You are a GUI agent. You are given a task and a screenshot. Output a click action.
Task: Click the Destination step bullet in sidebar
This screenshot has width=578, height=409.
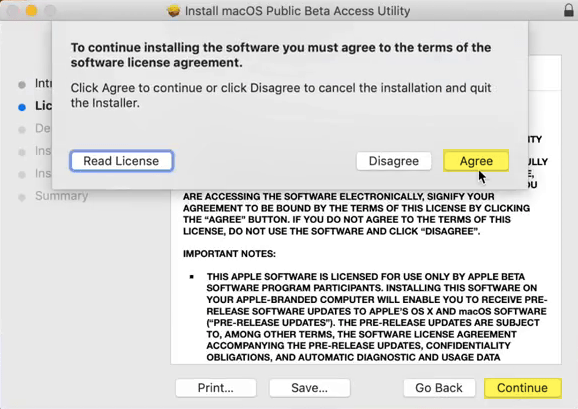click(x=22, y=130)
